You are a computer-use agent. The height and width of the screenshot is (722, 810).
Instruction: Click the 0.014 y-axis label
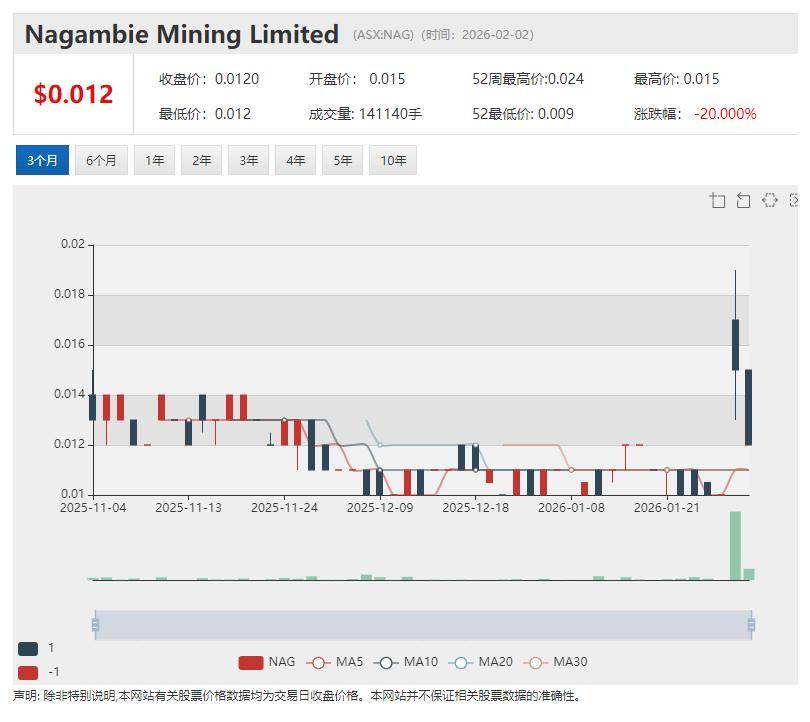[69, 394]
